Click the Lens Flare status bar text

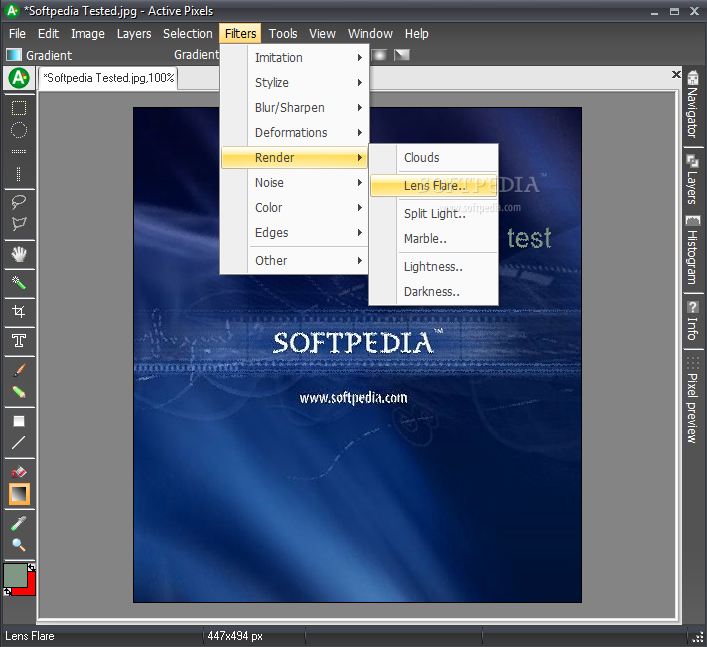(x=30, y=636)
